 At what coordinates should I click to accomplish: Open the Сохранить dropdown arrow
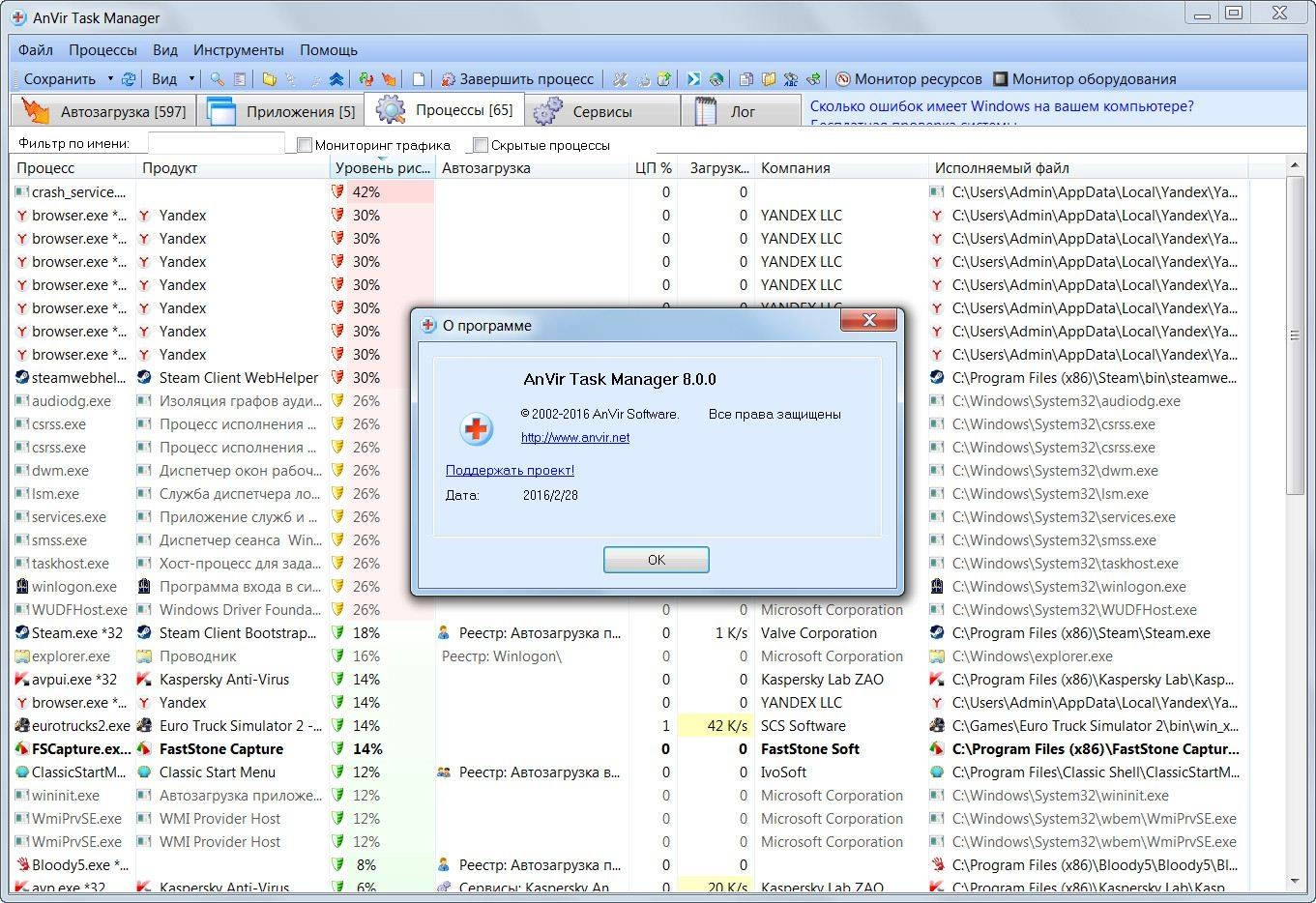pyautogui.click(x=110, y=79)
